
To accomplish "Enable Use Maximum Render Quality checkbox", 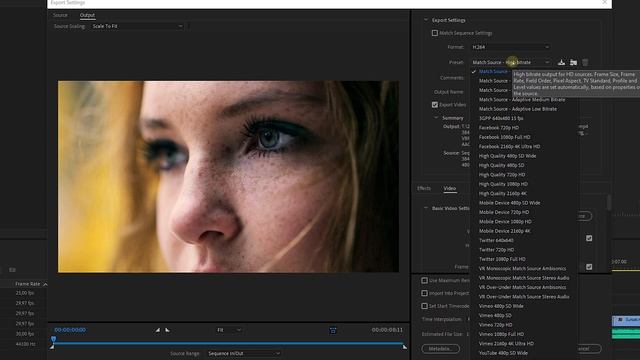I will tap(424, 280).
